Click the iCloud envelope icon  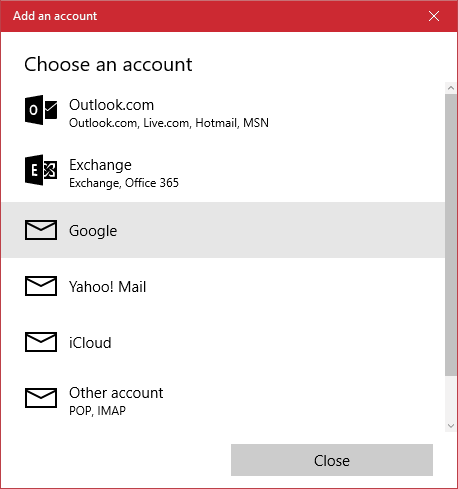[x=41, y=342]
